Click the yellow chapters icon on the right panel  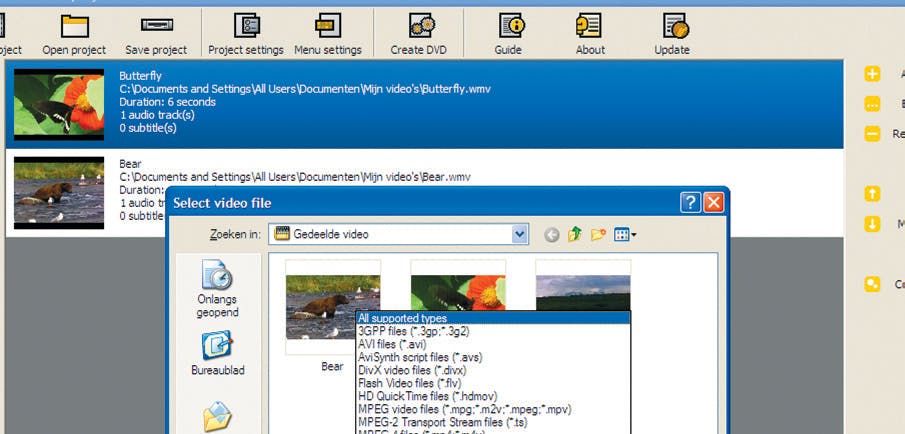872,284
